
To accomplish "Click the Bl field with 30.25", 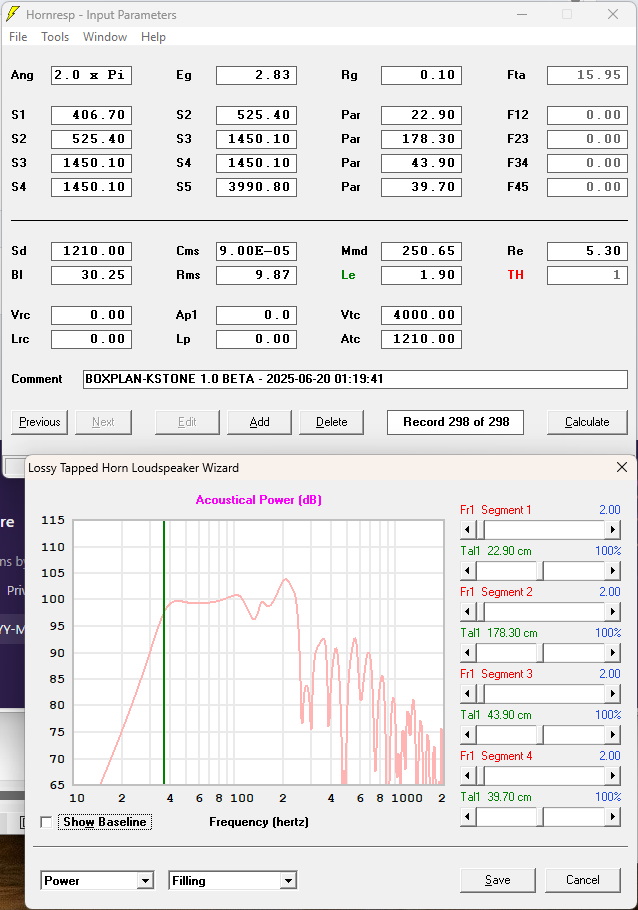I will pyautogui.click(x=91, y=275).
